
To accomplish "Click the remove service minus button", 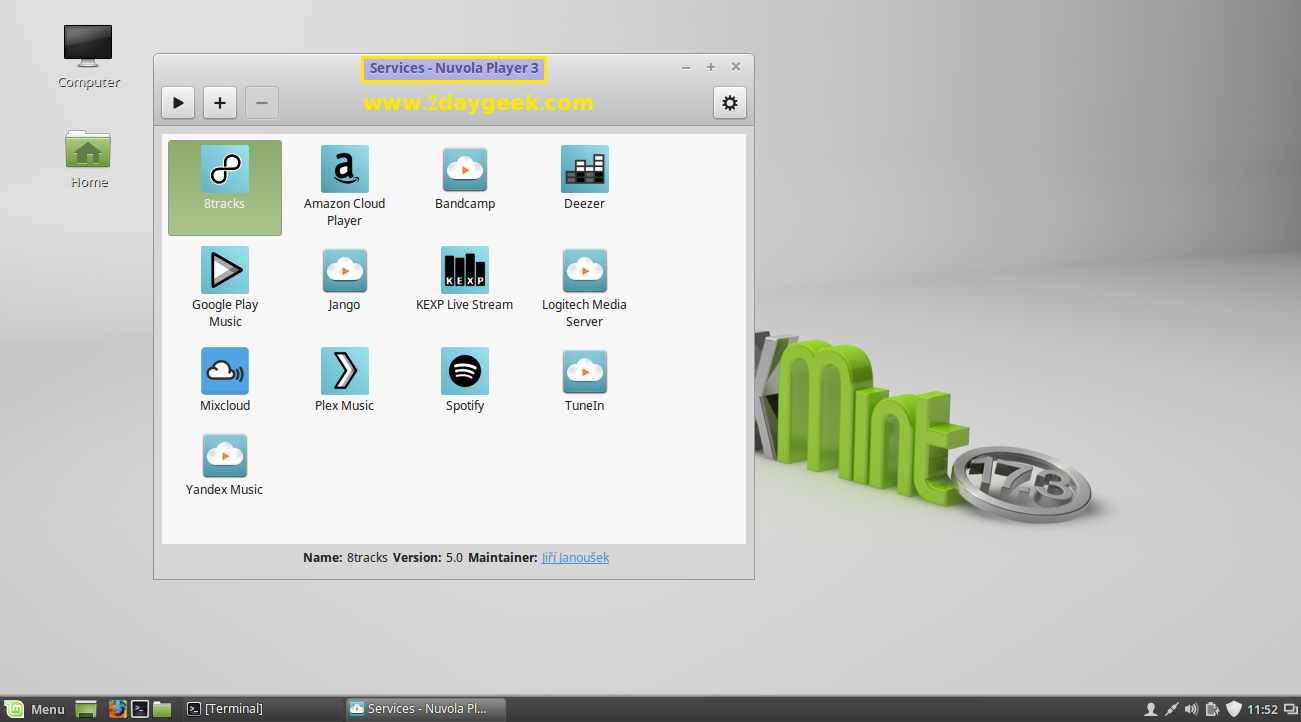I will pos(262,102).
